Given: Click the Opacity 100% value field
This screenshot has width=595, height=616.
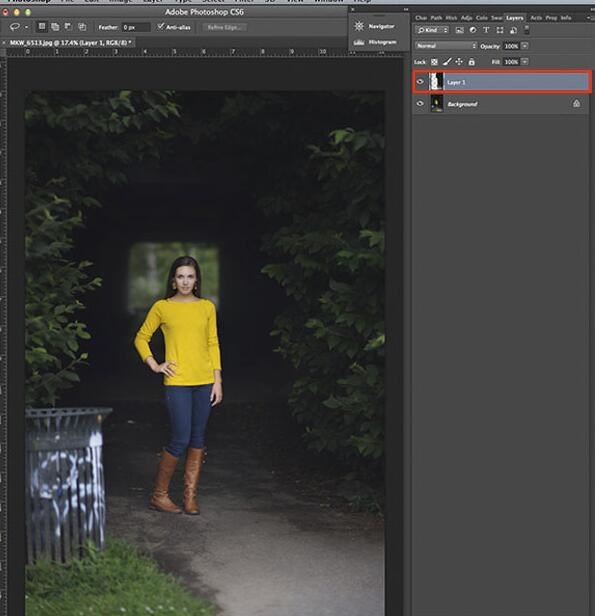Looking at the screenshot, I should point(511,46).
